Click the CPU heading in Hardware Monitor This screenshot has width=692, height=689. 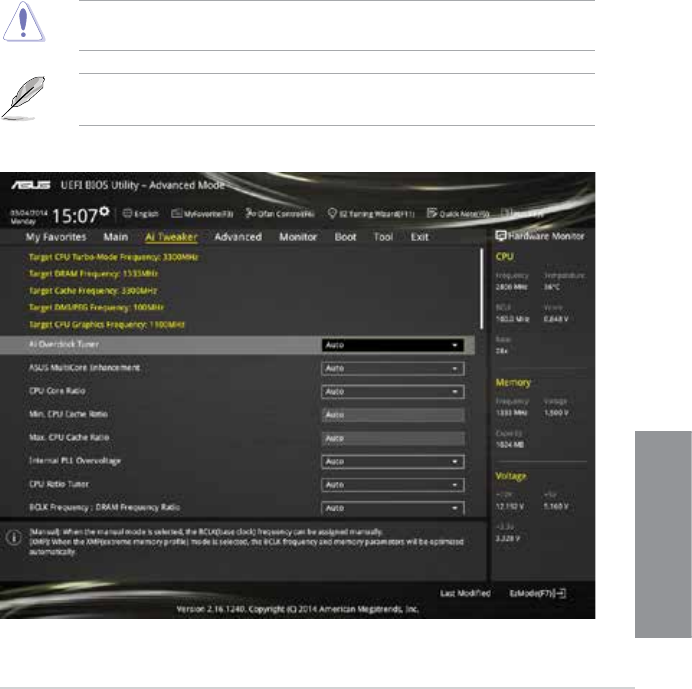[504, 257]
